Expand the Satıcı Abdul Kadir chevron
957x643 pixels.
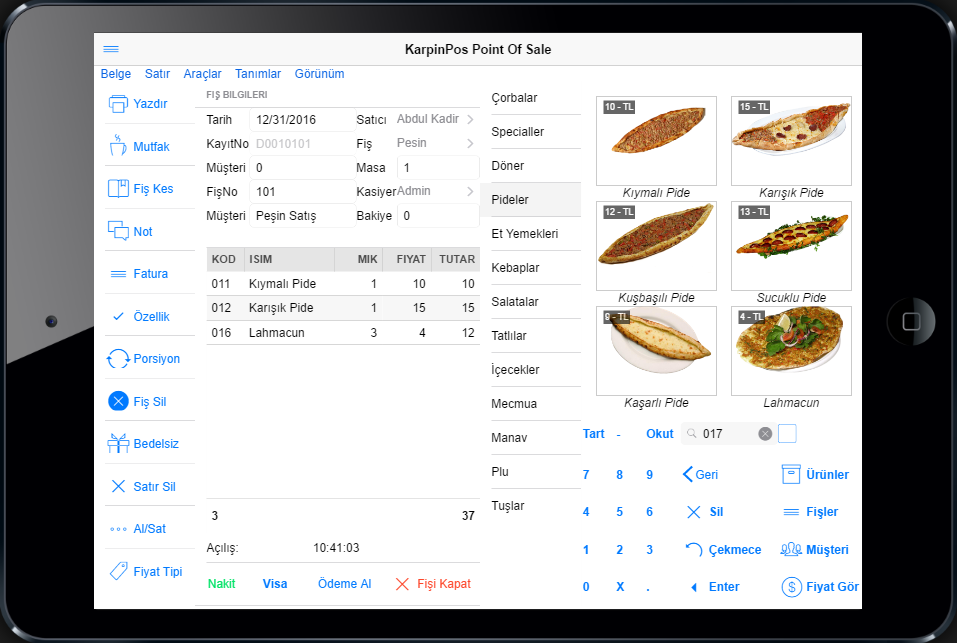(470, 120)
